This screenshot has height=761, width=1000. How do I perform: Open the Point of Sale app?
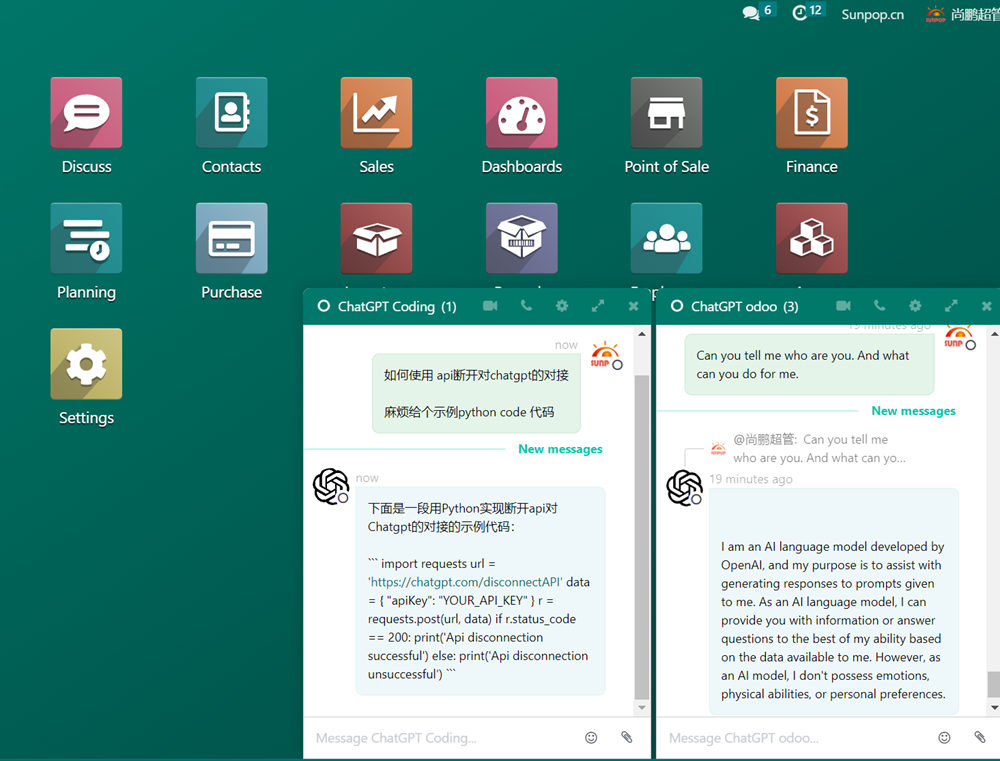click(666, 113)
